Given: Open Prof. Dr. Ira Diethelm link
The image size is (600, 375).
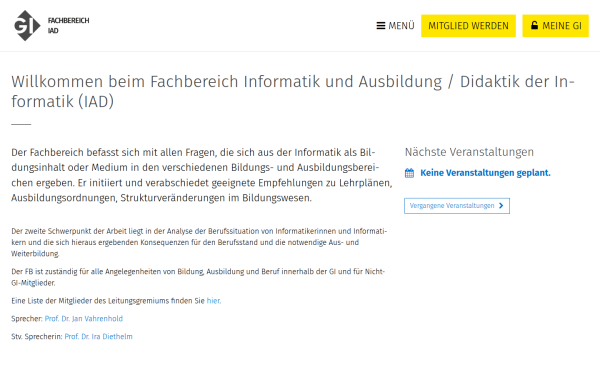Looking at the screenshot, I should pyautogui.click(x=98, y=337).
